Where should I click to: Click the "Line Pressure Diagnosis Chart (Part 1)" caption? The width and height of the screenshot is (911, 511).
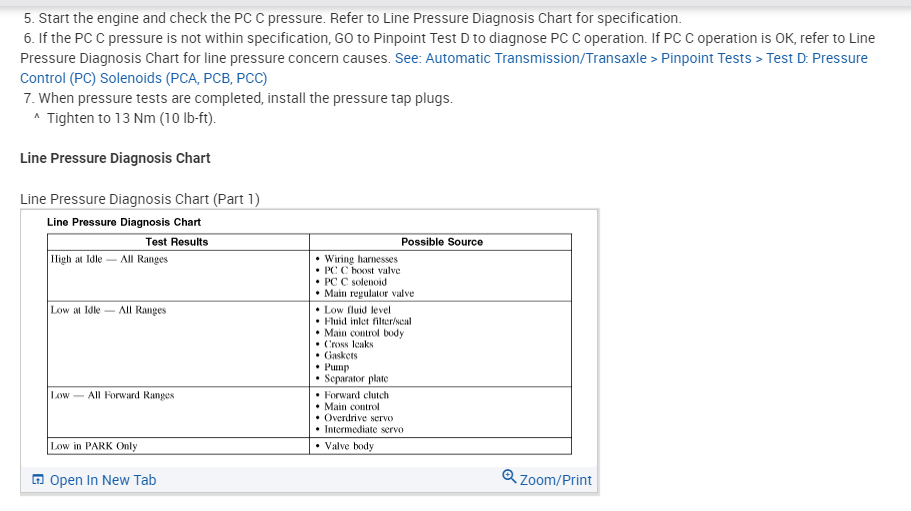point(139,199)
